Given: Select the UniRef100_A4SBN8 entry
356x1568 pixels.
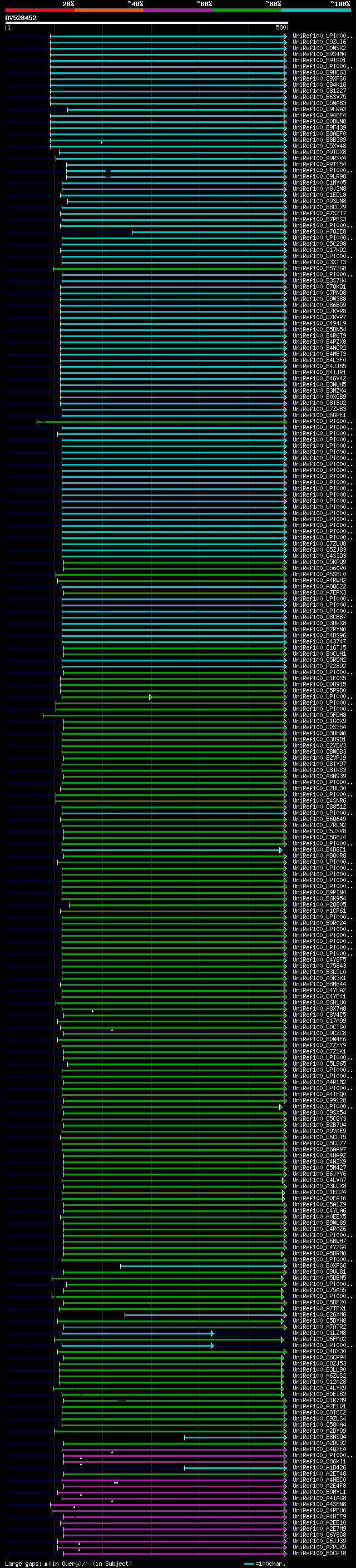Looking at the screenshot, I should point(319,1504).
